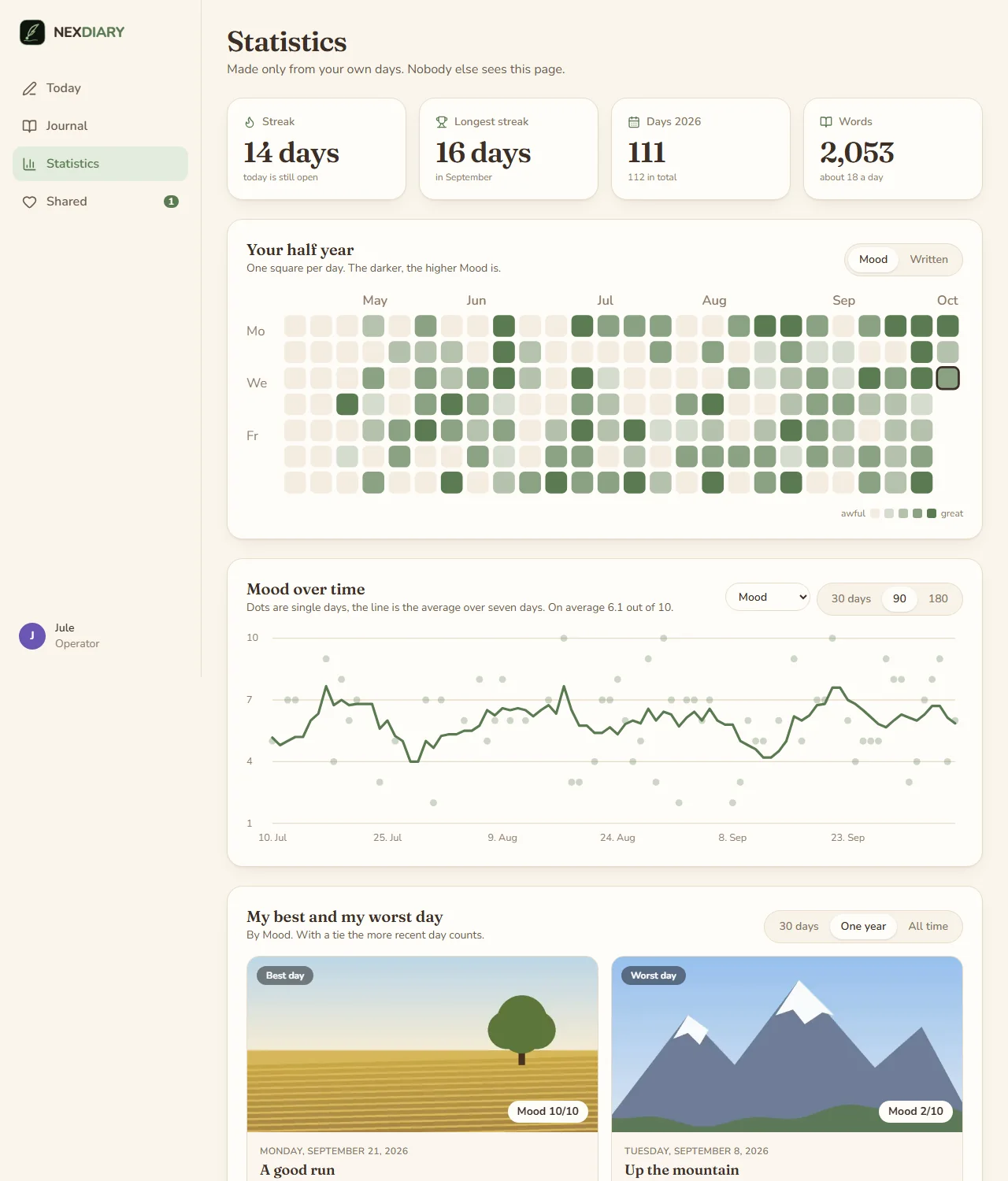
Task: Open the Today page
Action: pos(100,88)
